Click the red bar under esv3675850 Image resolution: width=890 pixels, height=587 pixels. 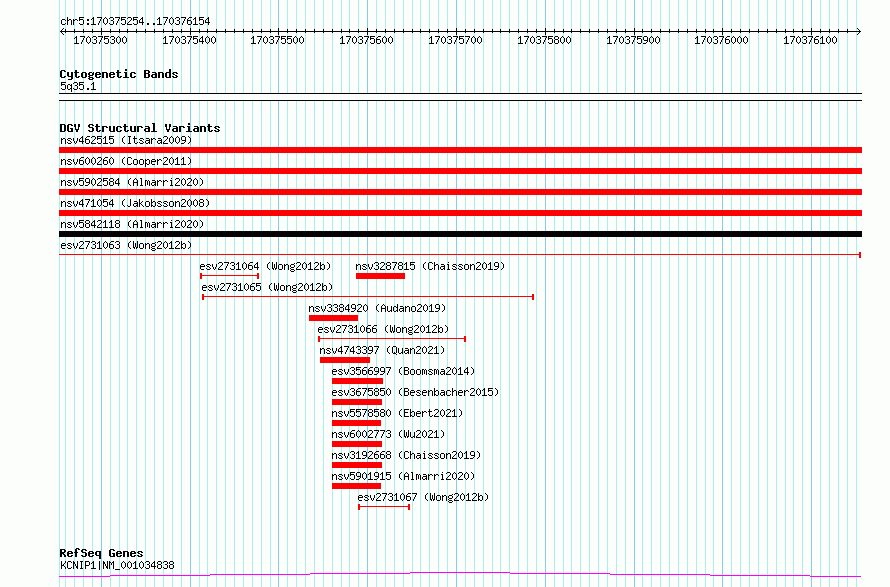pos(357,402)
